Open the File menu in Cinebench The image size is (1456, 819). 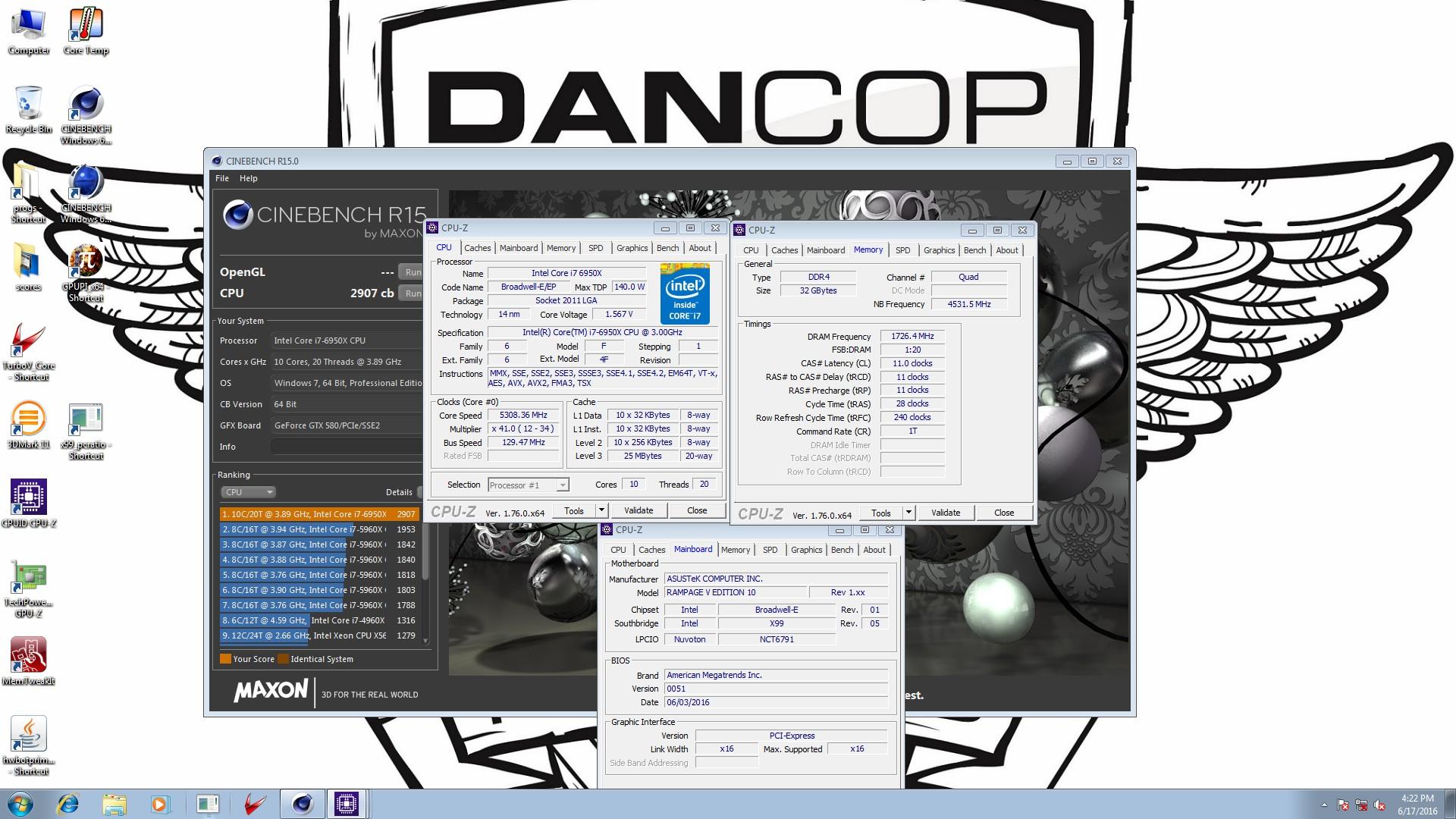pyautogui.click(x=222, y=178)
